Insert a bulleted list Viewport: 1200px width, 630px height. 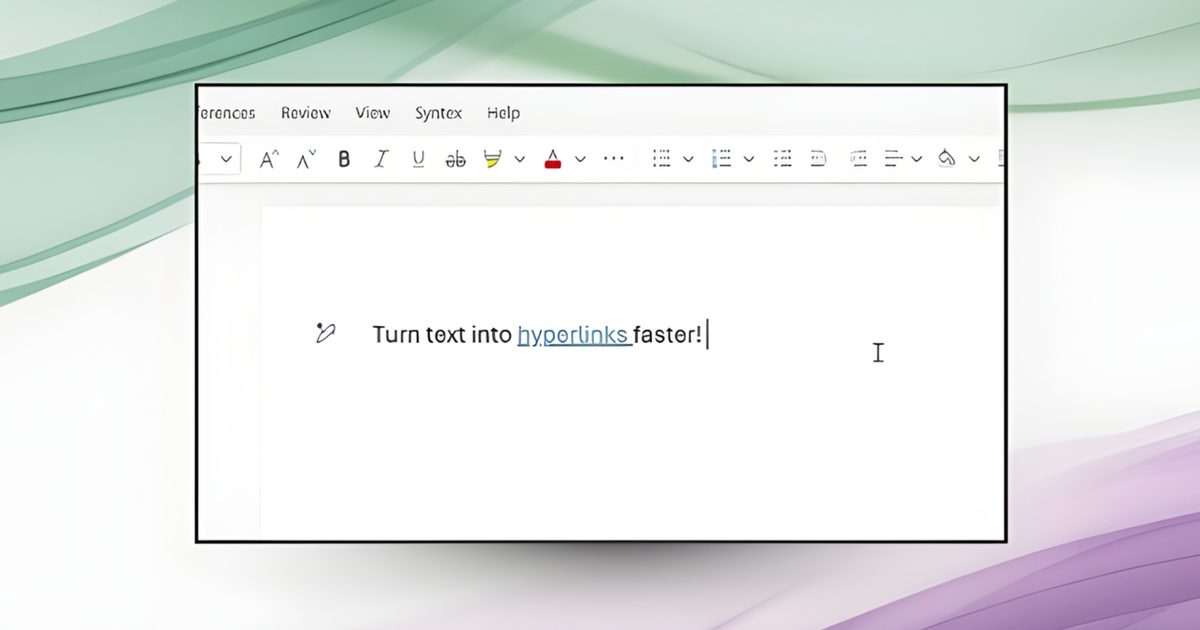[661, 159]
